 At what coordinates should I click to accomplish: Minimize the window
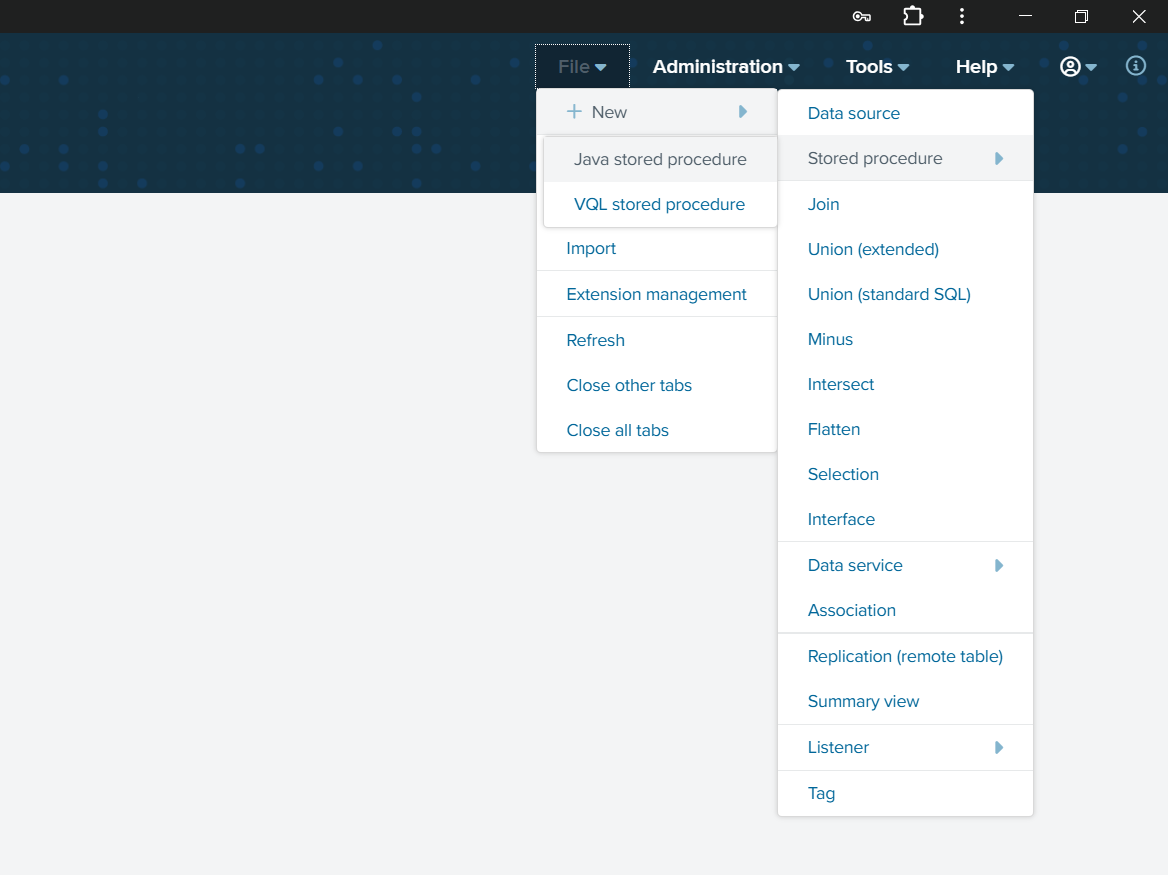1025,16
